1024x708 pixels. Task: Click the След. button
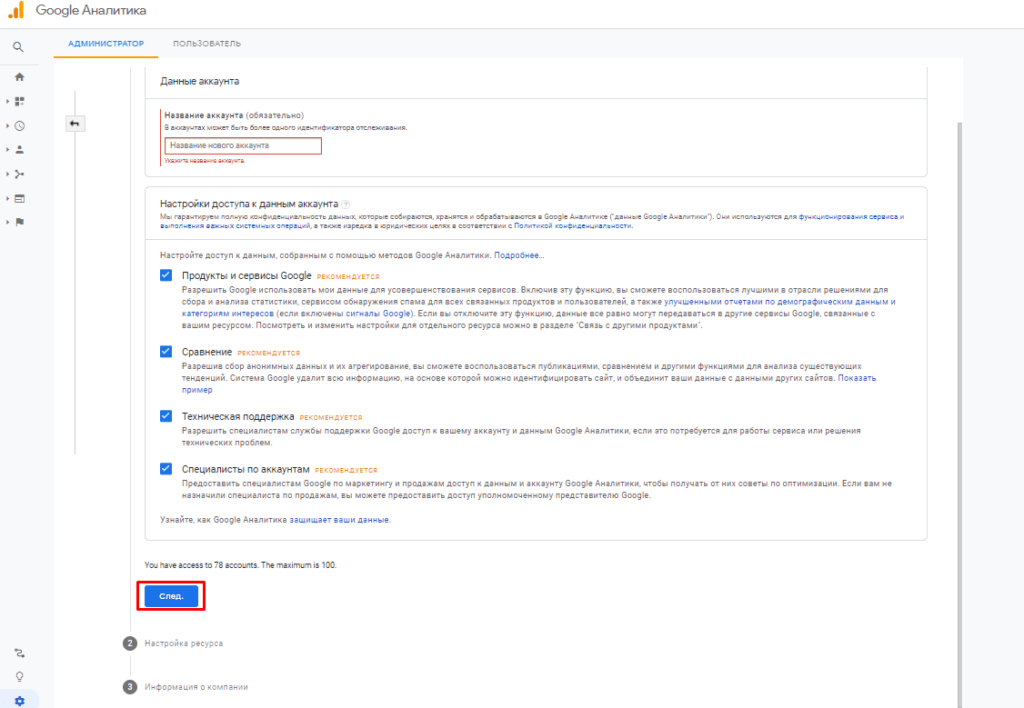171,596
